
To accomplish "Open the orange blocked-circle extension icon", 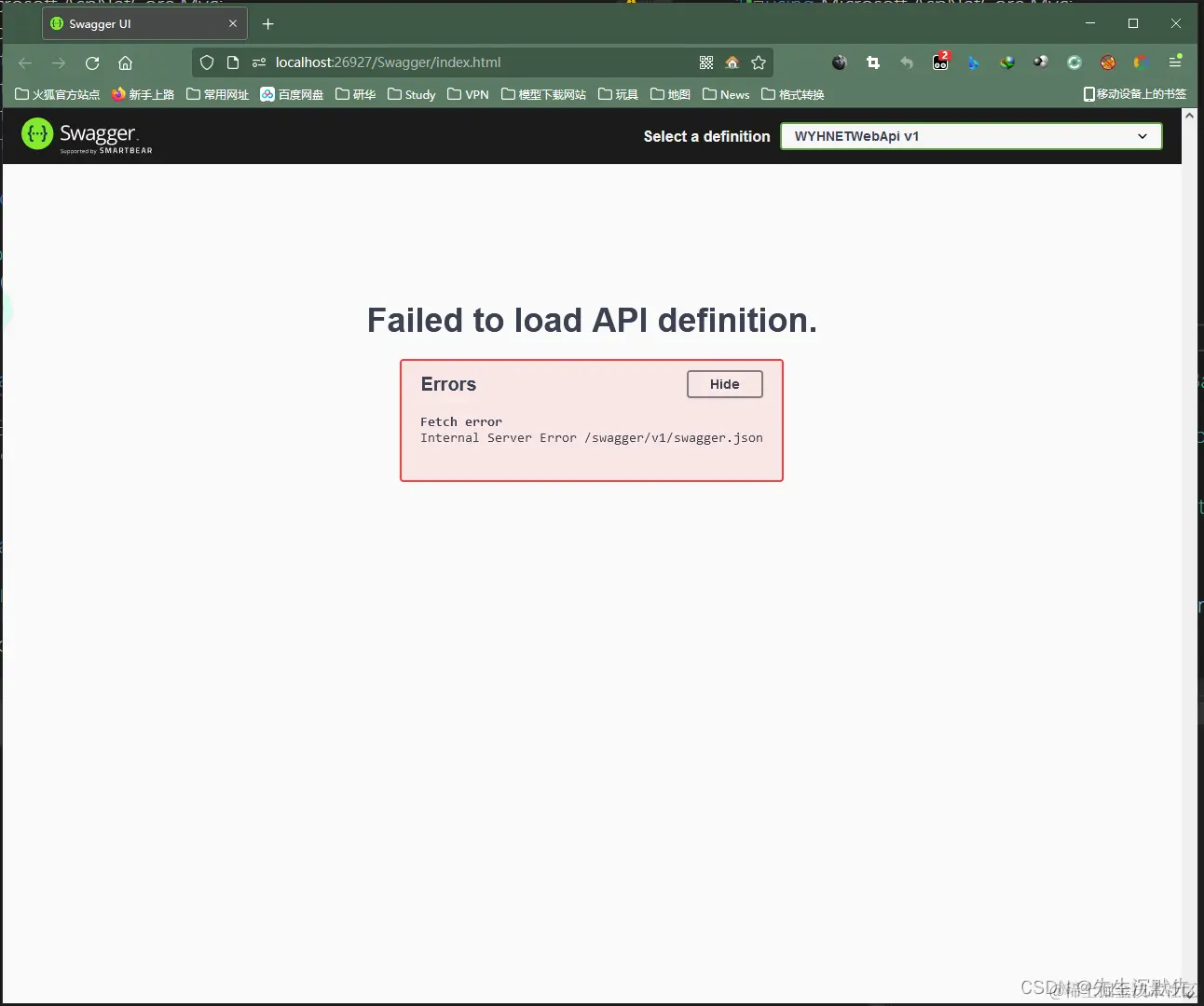I will 1108,62.
